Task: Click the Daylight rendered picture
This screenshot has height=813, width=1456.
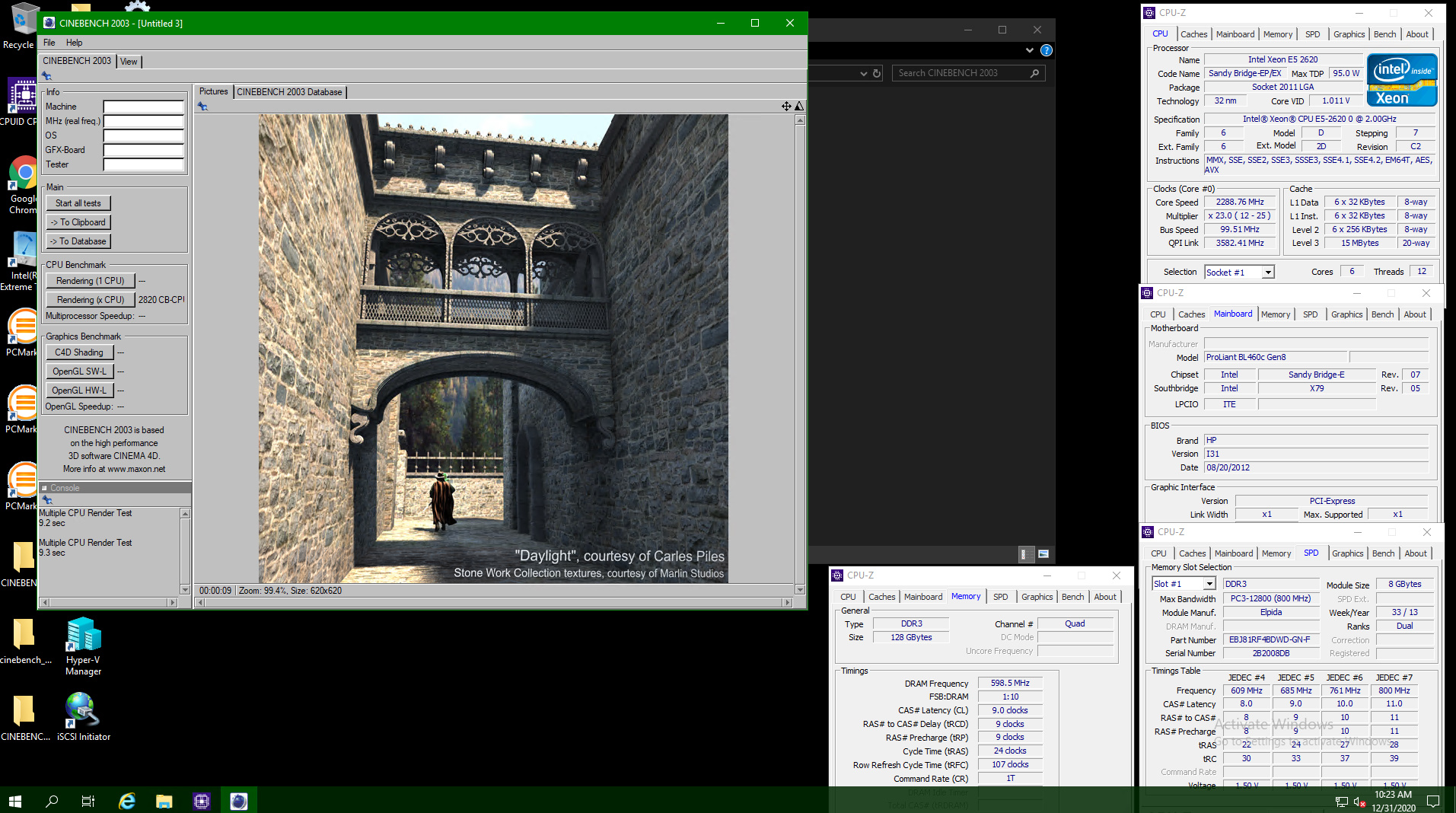Action: [493, 349]
